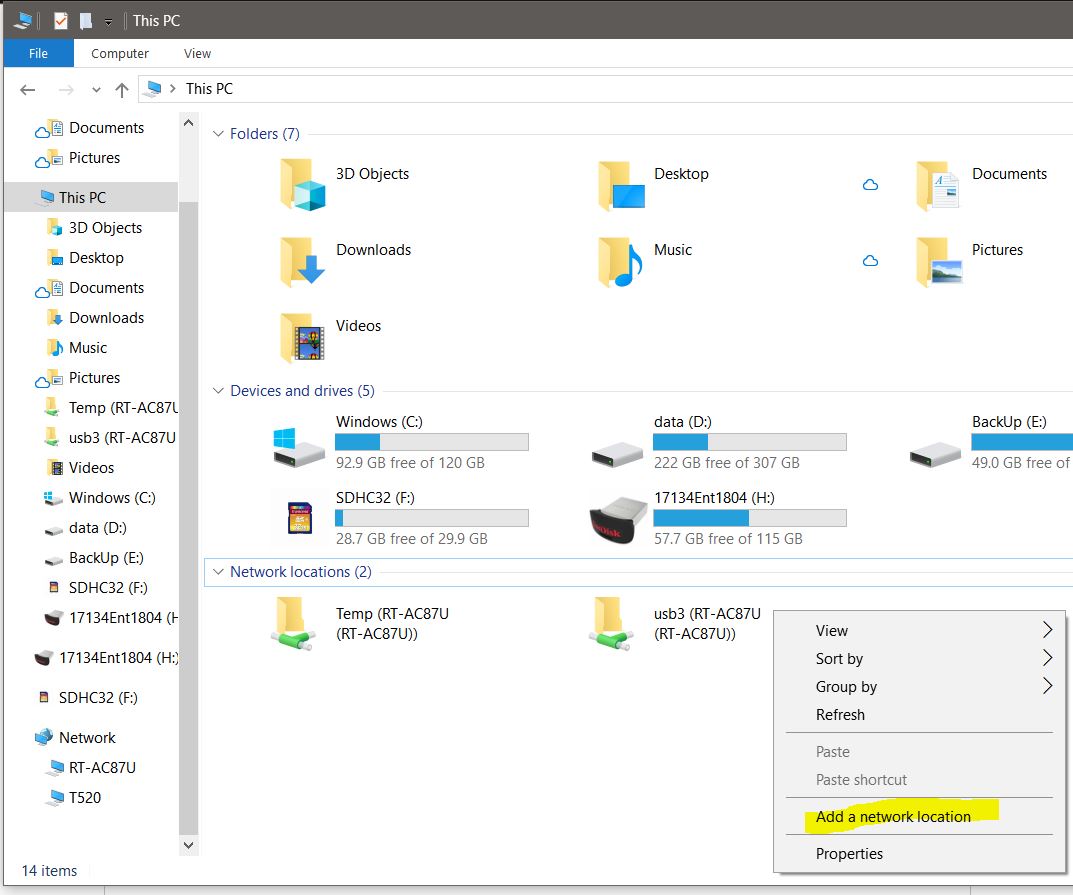Click the address bar chevron before This PC
The image size is (1073, 895).
[x=172, y=89]
